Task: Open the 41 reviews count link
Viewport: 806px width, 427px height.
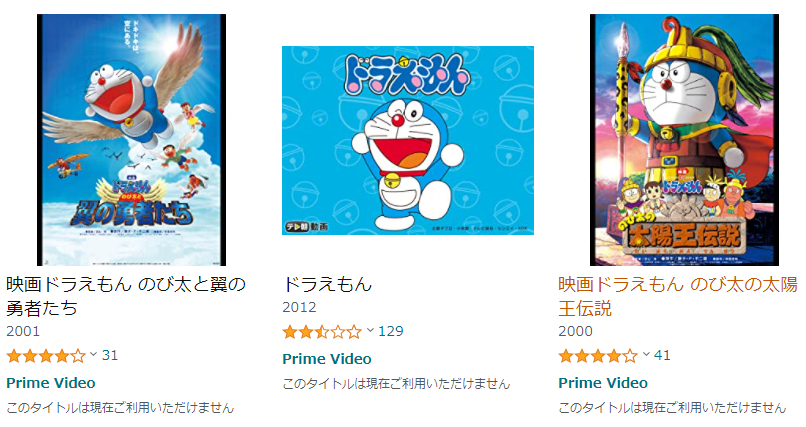Action: pos(662,355)
